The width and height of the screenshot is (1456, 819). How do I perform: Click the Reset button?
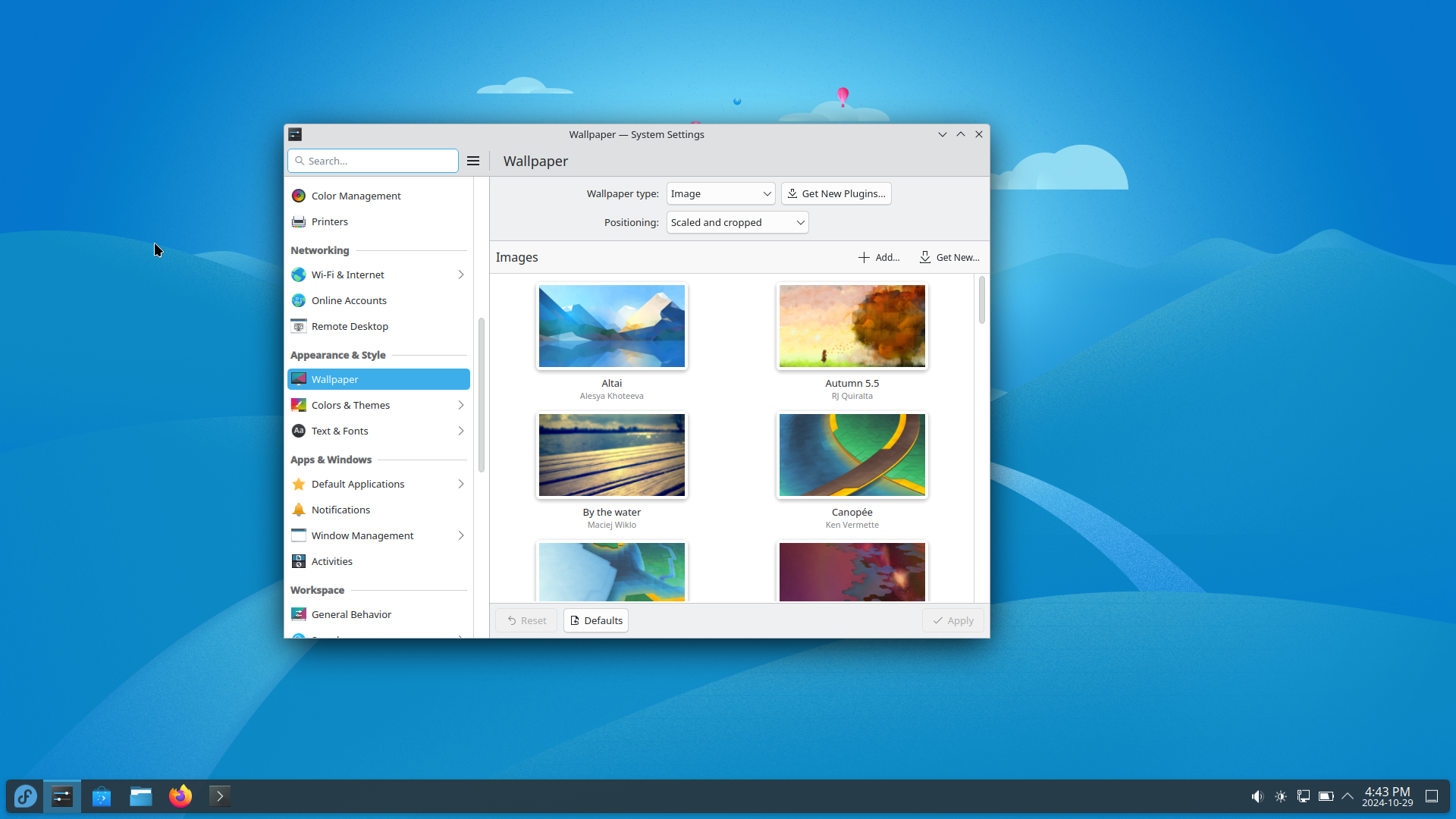pos(526,620)
